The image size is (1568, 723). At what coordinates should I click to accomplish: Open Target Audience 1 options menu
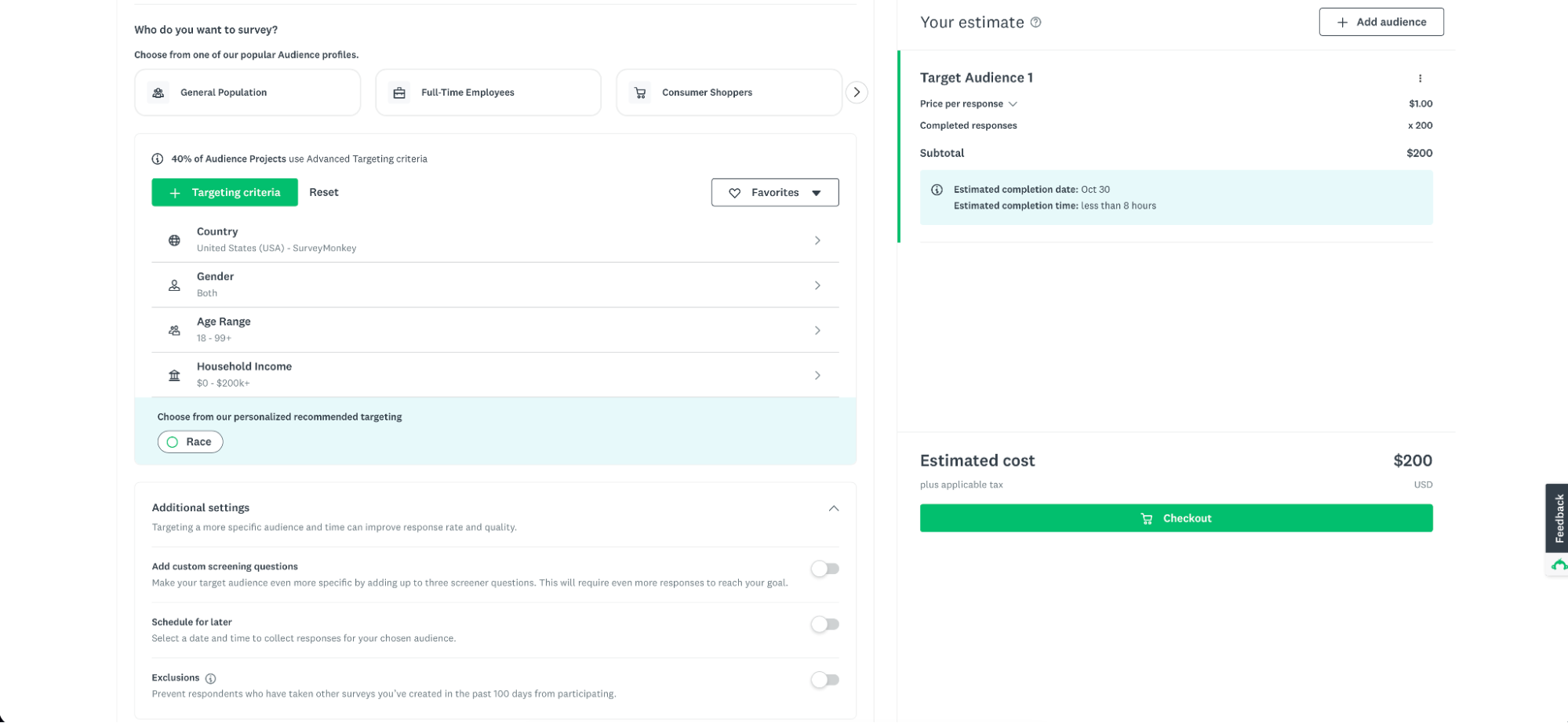click(1420, 78)
